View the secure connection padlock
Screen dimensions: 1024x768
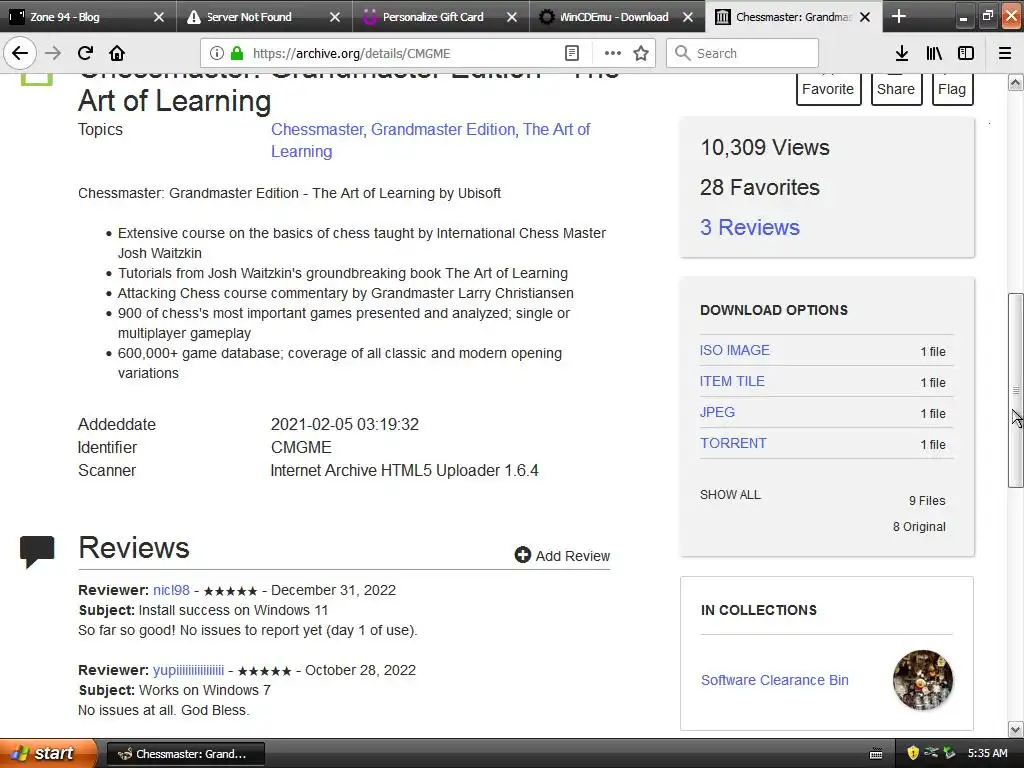point(237,53)
